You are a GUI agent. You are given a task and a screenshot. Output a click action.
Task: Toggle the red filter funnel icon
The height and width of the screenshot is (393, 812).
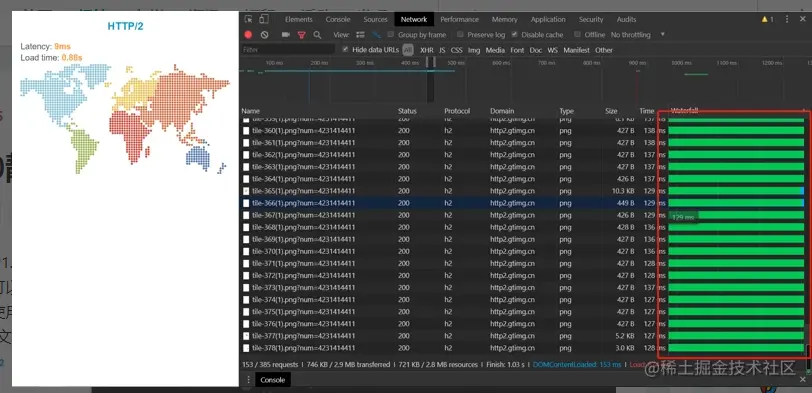tap(301, 35)
